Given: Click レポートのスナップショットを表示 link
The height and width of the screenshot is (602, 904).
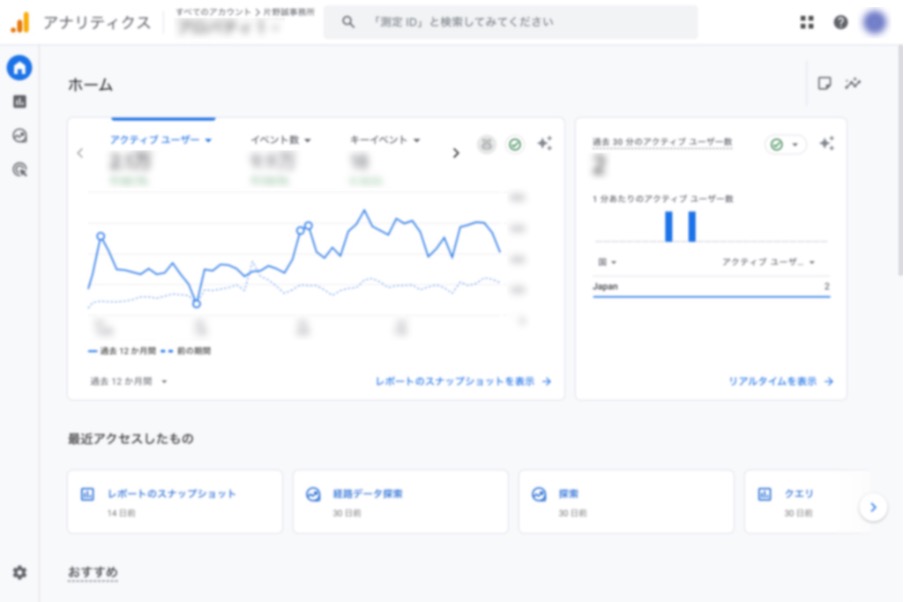Looking at the screenshot, I should [x=463, y=381].
